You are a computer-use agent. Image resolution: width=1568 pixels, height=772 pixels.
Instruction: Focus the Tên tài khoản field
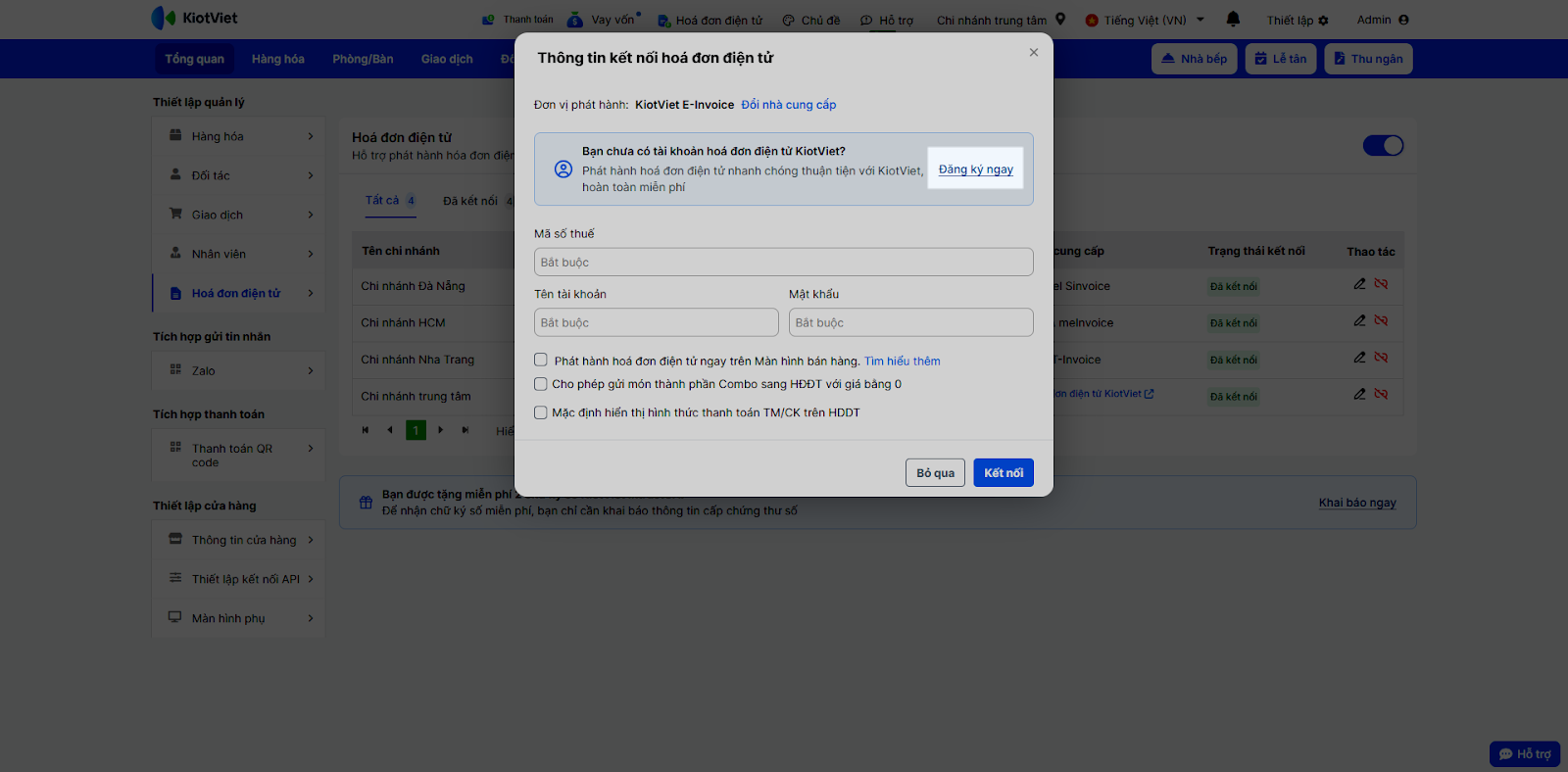[x=657, y=322]
